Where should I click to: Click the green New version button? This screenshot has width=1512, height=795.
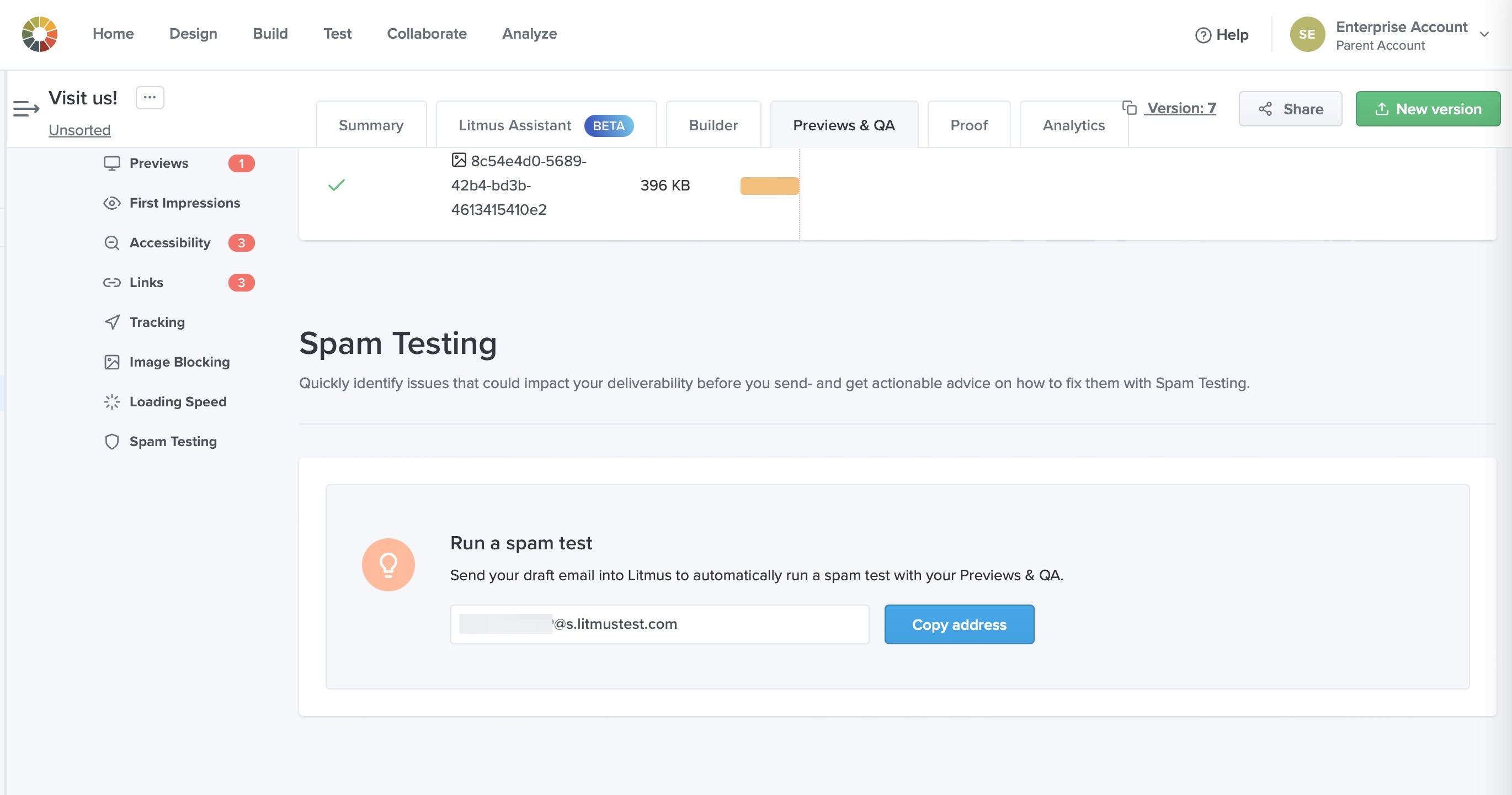point(1427,109)
